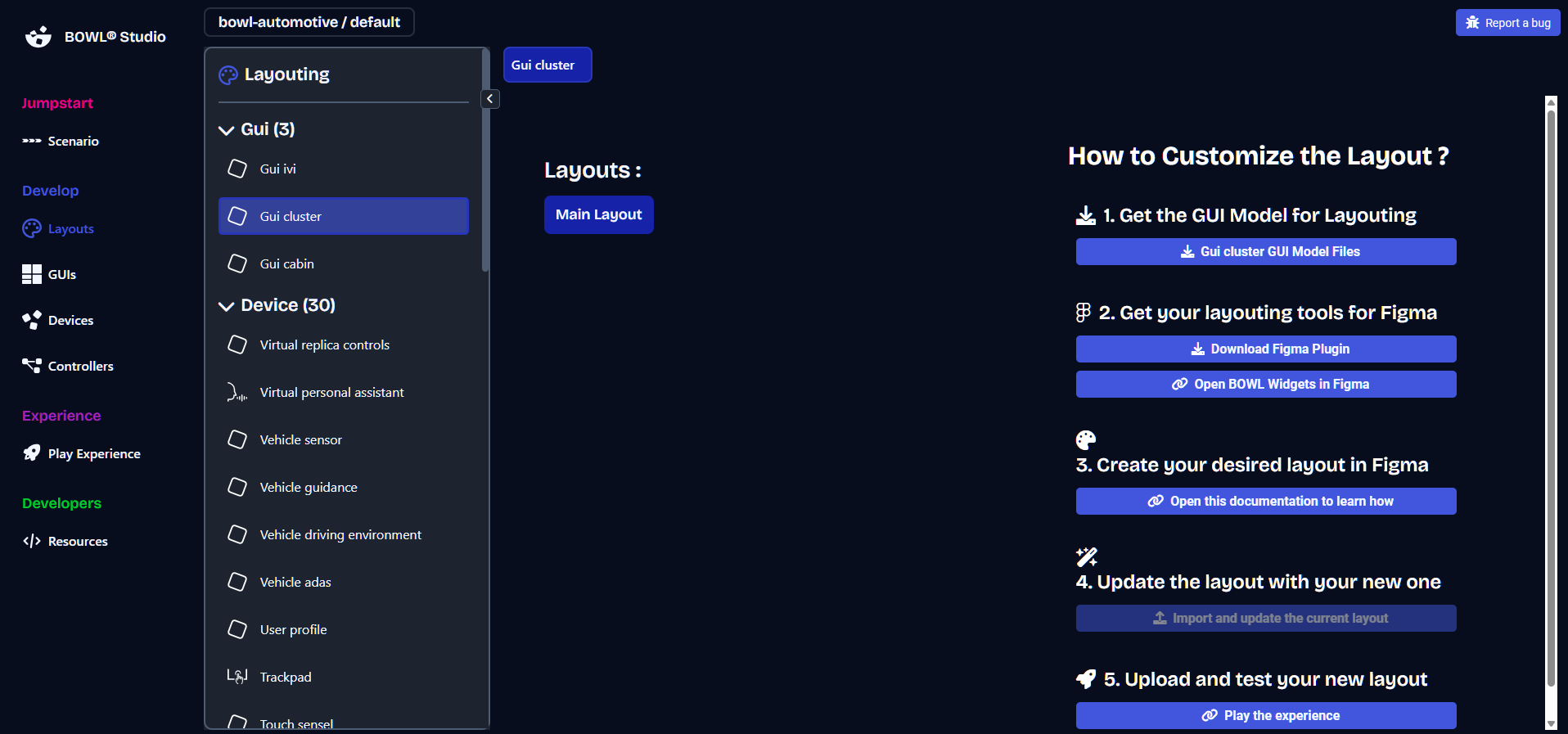Collapse the Device (30) section
The width and height of the screenshot is (1568, 734).
tap(227, 306)
